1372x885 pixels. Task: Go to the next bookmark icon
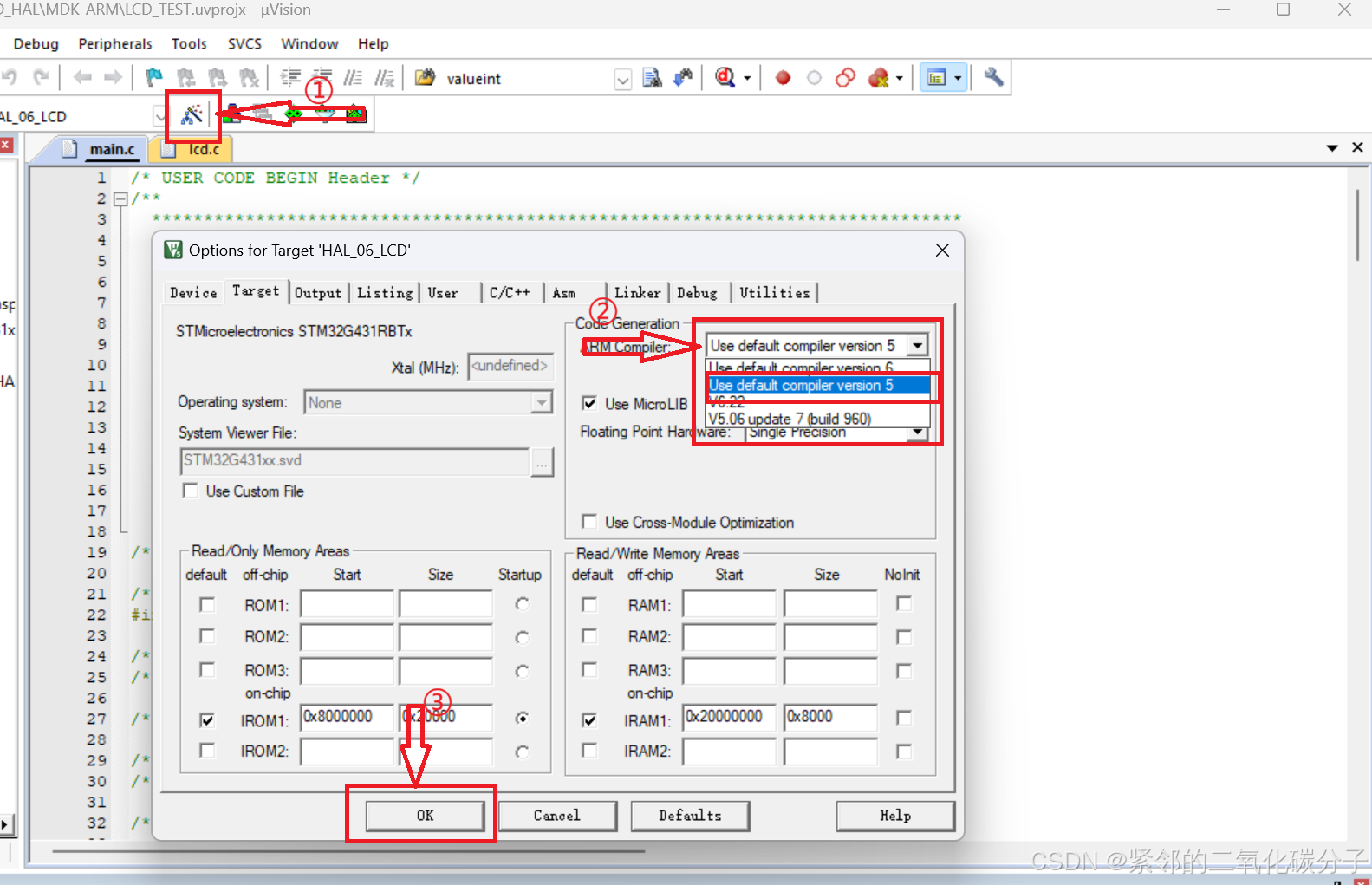point(218,78)
